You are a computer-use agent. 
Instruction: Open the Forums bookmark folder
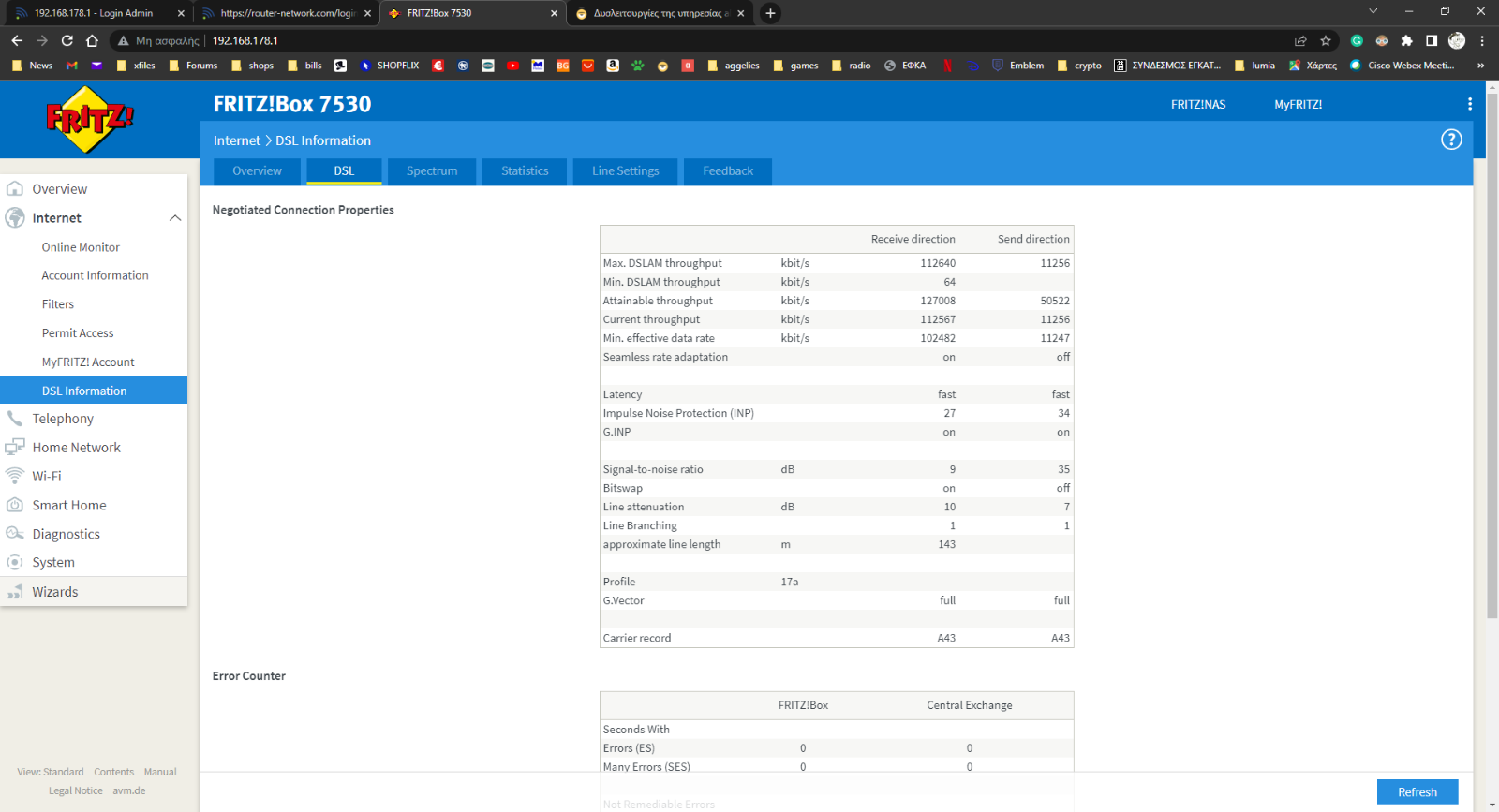click(193, 66)
